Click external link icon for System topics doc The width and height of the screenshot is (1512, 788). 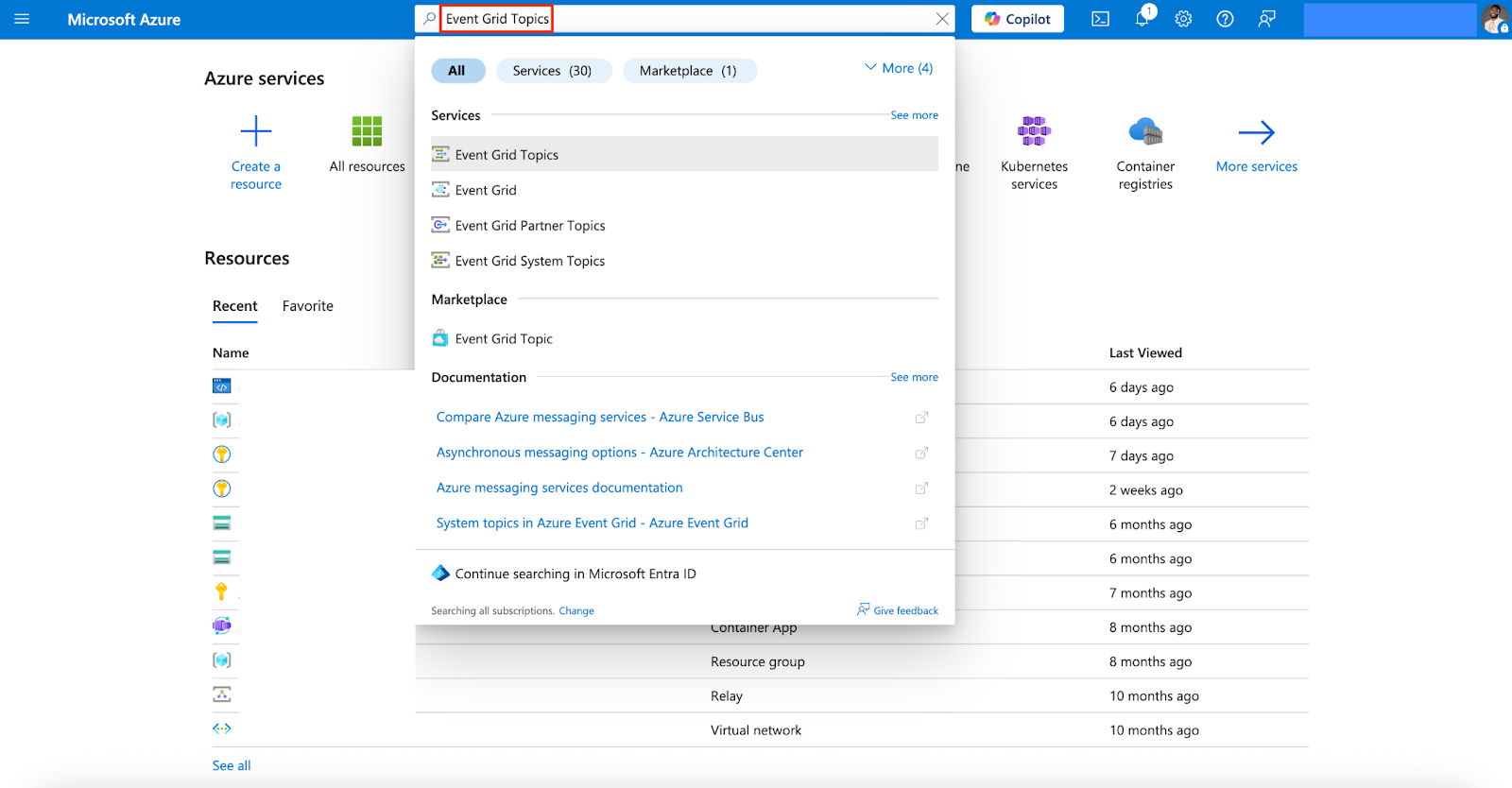pyautogui.click(x=921, y=523)
